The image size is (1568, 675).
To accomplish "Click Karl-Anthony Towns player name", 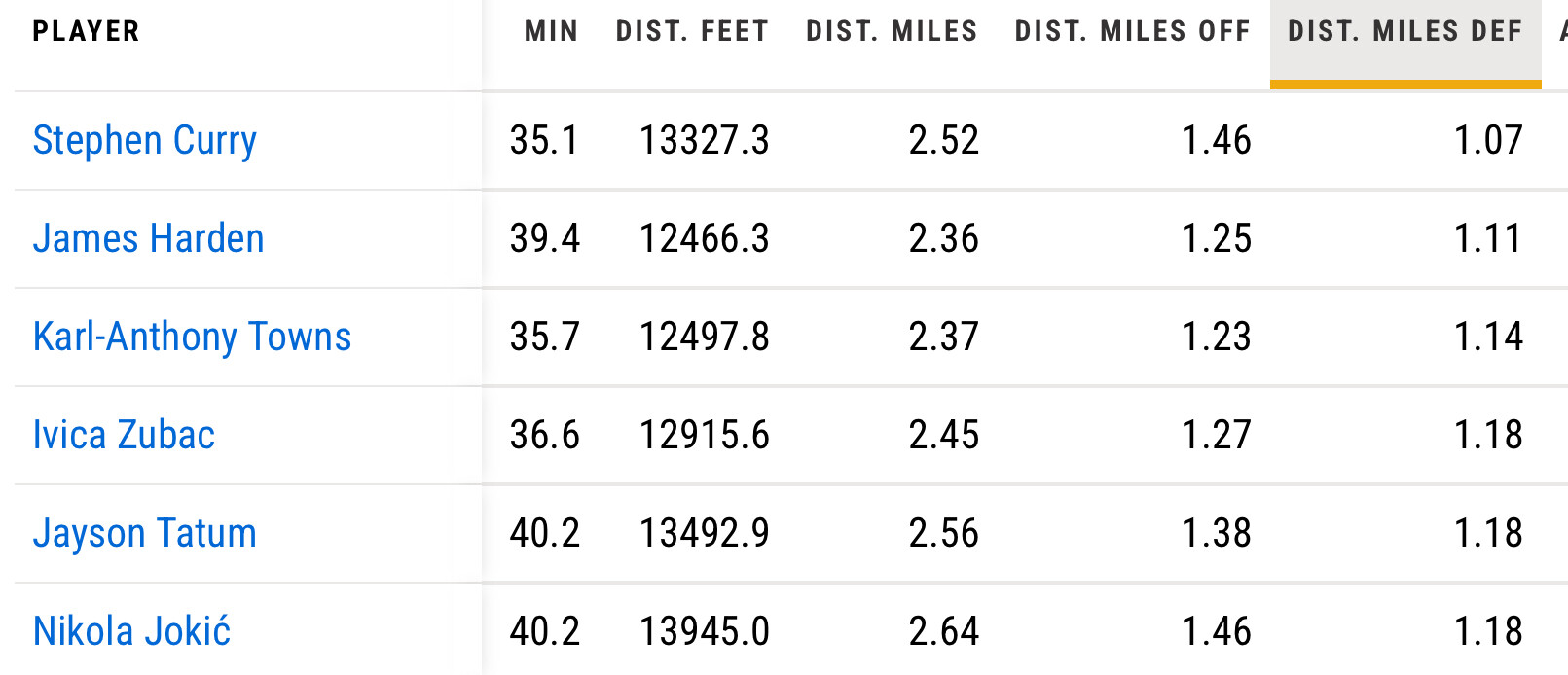I will click(x=192, y=337).
